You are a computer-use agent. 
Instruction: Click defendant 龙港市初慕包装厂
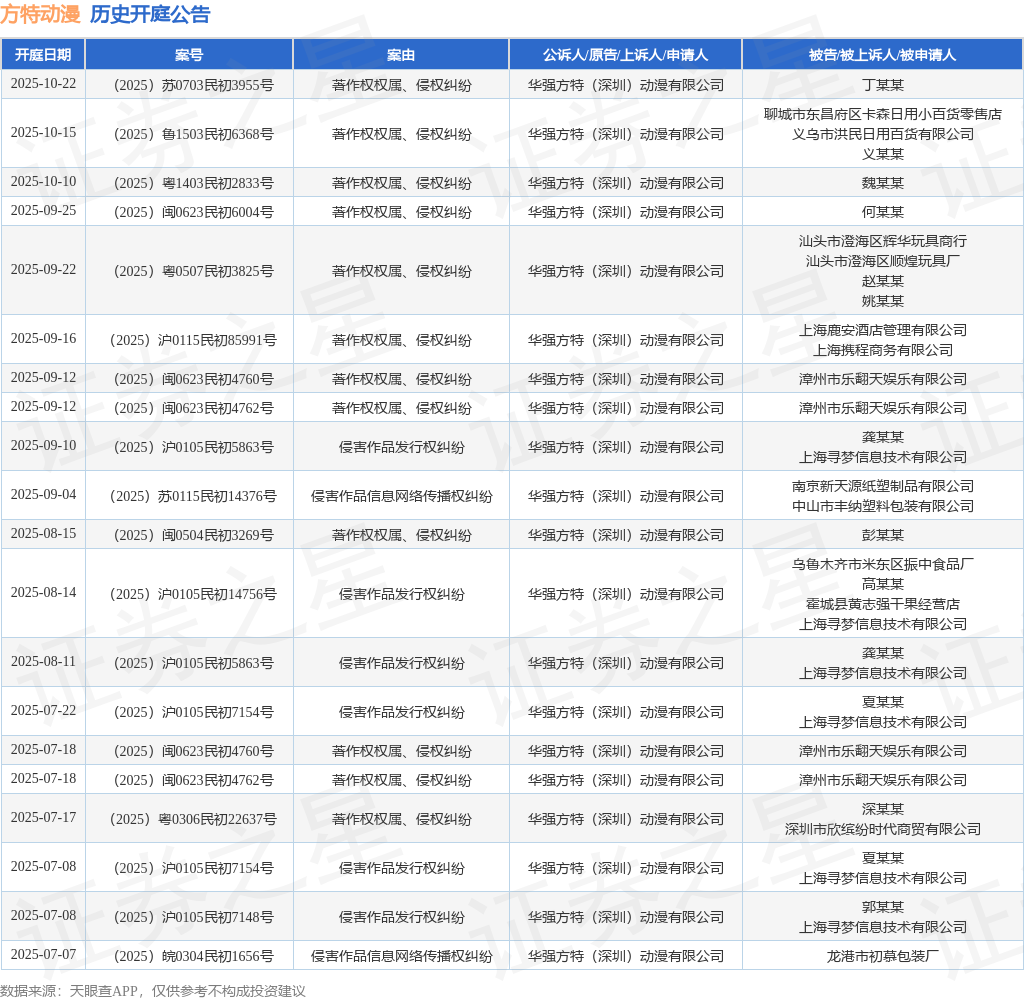click(x=882, y=956)
